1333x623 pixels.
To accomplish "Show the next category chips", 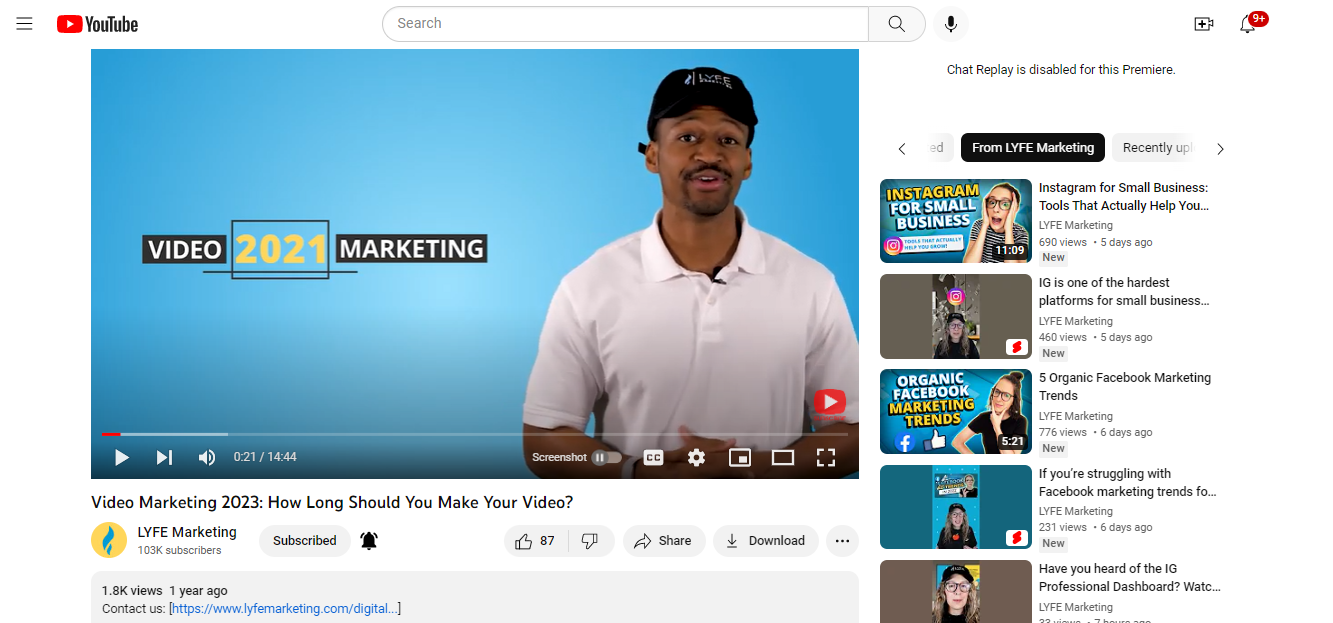I will (1220, 148).
